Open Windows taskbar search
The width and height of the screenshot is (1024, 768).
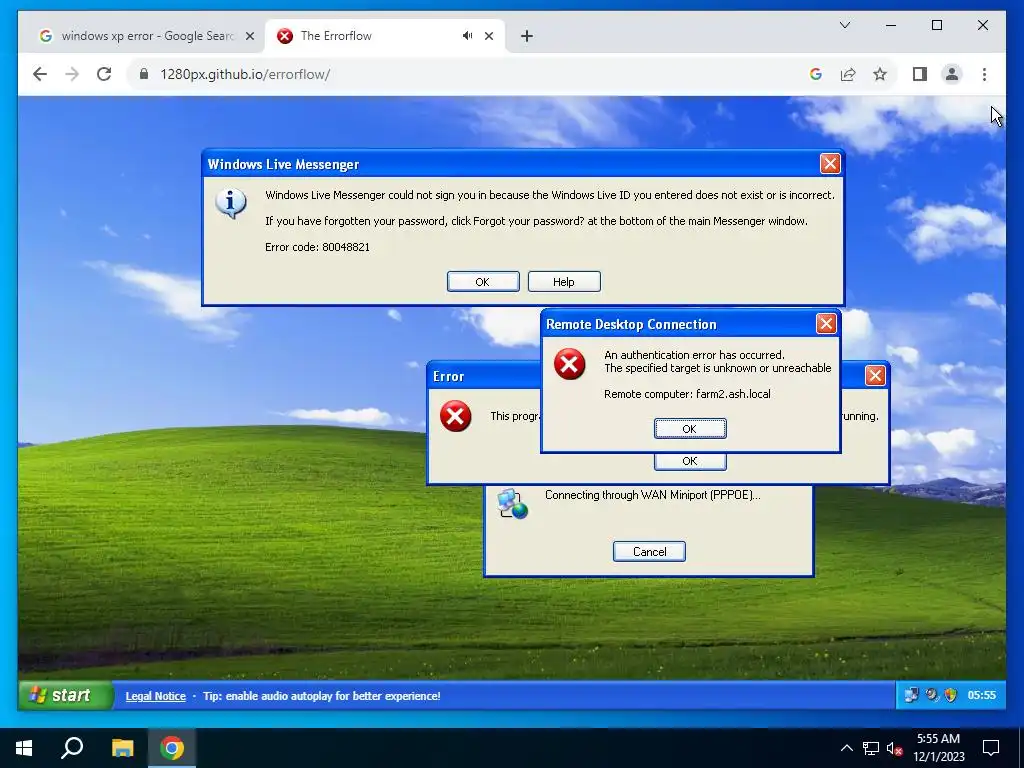click(72, 748)
